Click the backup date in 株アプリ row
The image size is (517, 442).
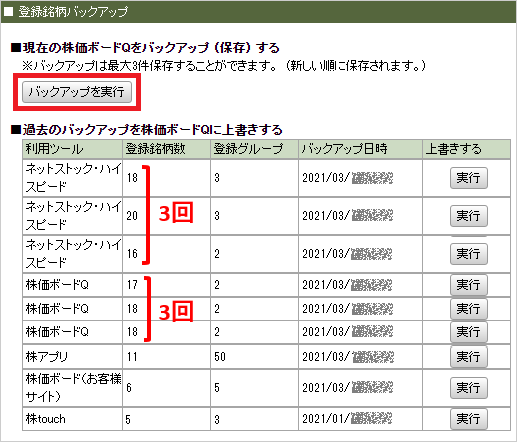pos(348,357)
